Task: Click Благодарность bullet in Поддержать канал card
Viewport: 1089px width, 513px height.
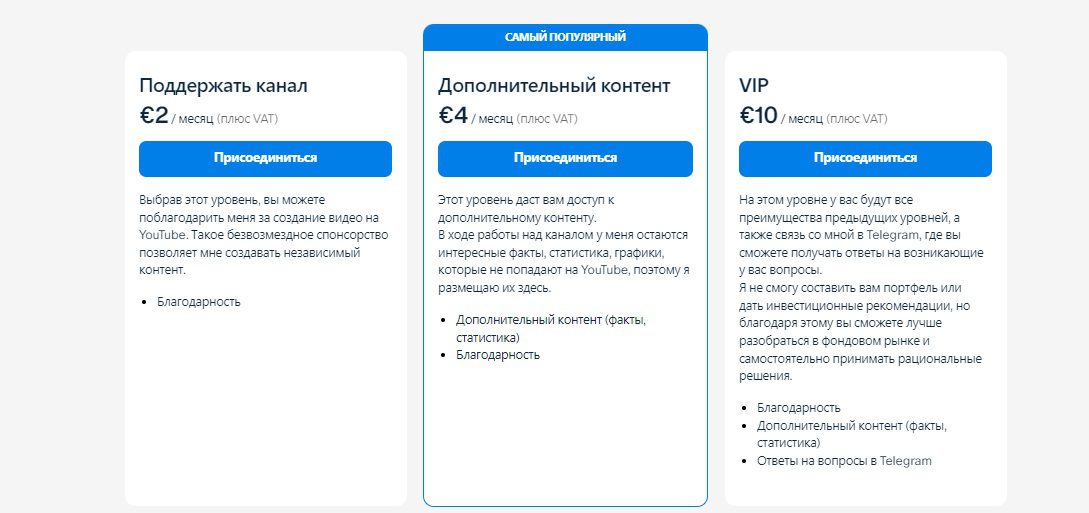Action: point(199,301)
